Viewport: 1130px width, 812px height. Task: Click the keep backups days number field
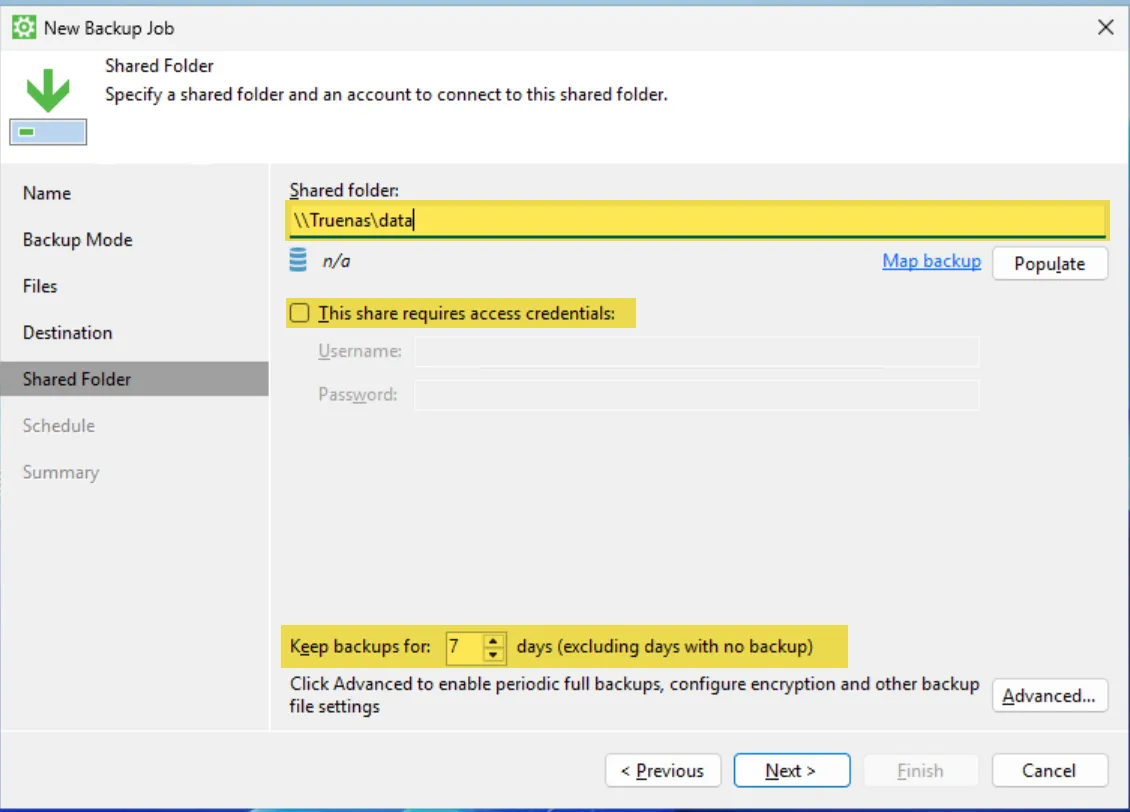[463, 647]
